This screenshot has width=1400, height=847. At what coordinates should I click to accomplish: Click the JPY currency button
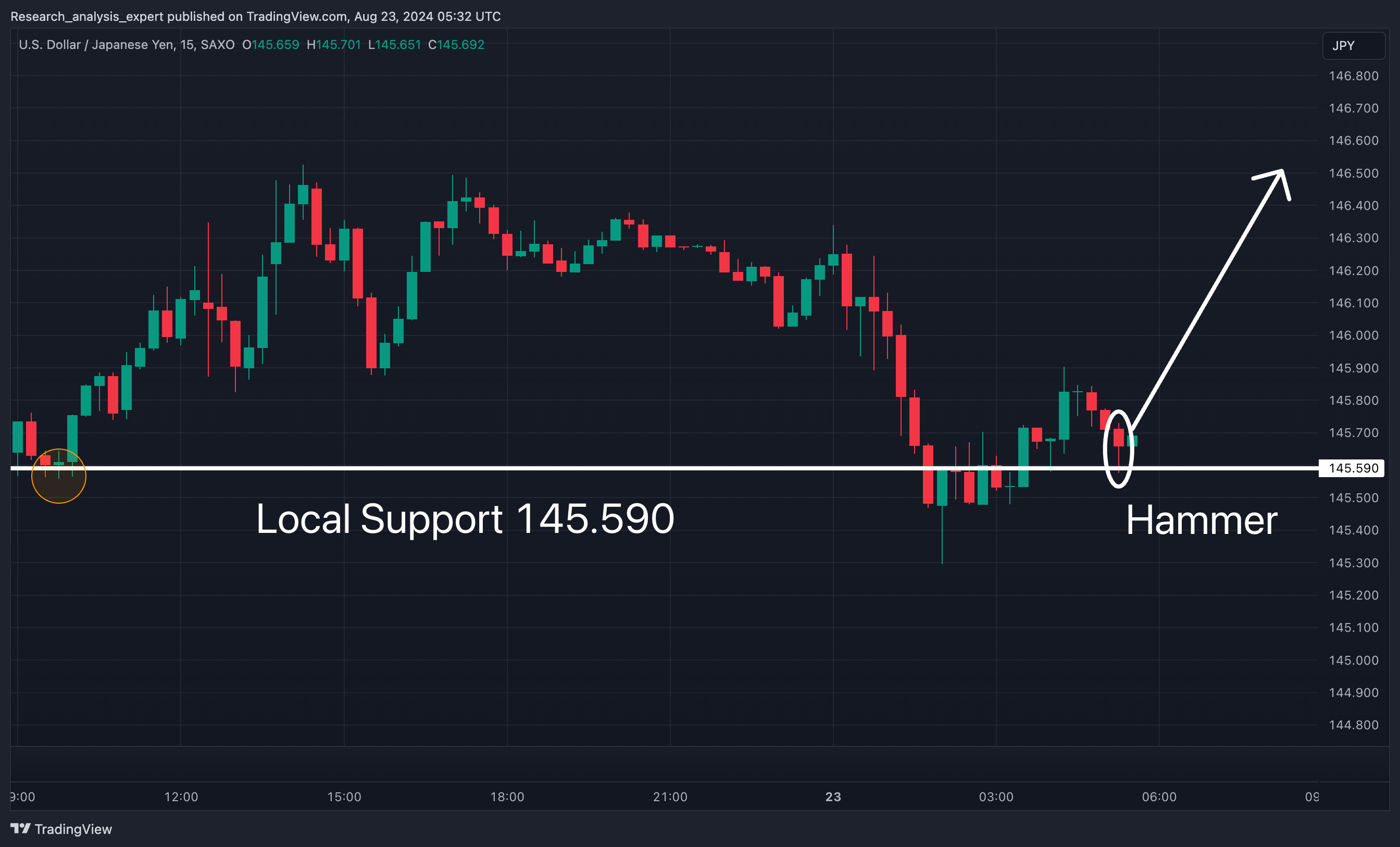pyautogui.click(x=1354, y=45)
